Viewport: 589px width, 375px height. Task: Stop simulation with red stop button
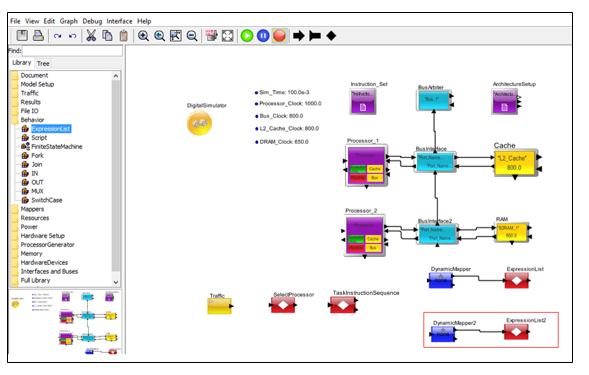[x=279, y=36]
